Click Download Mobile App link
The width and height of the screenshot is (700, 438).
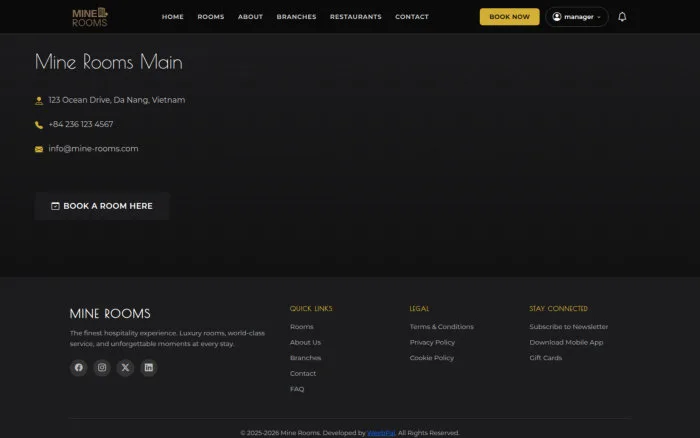tap(566, 342)
